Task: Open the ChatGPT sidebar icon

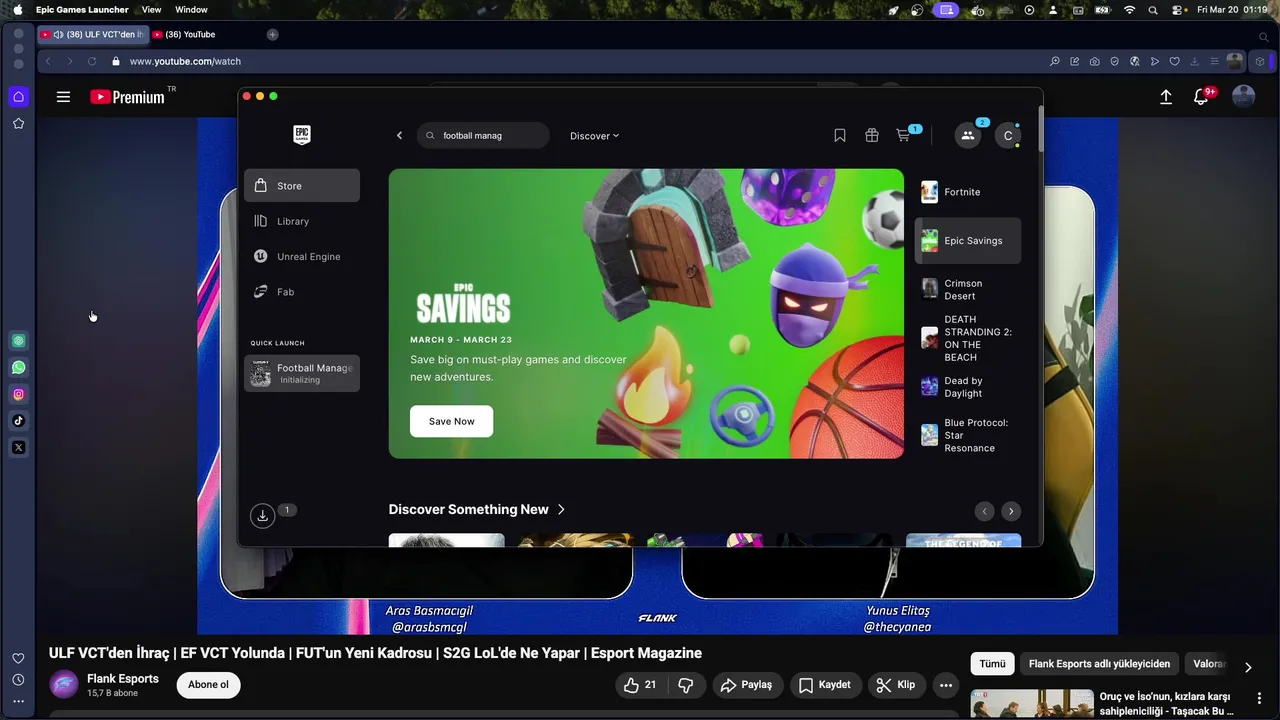Action: pos(18,341)
